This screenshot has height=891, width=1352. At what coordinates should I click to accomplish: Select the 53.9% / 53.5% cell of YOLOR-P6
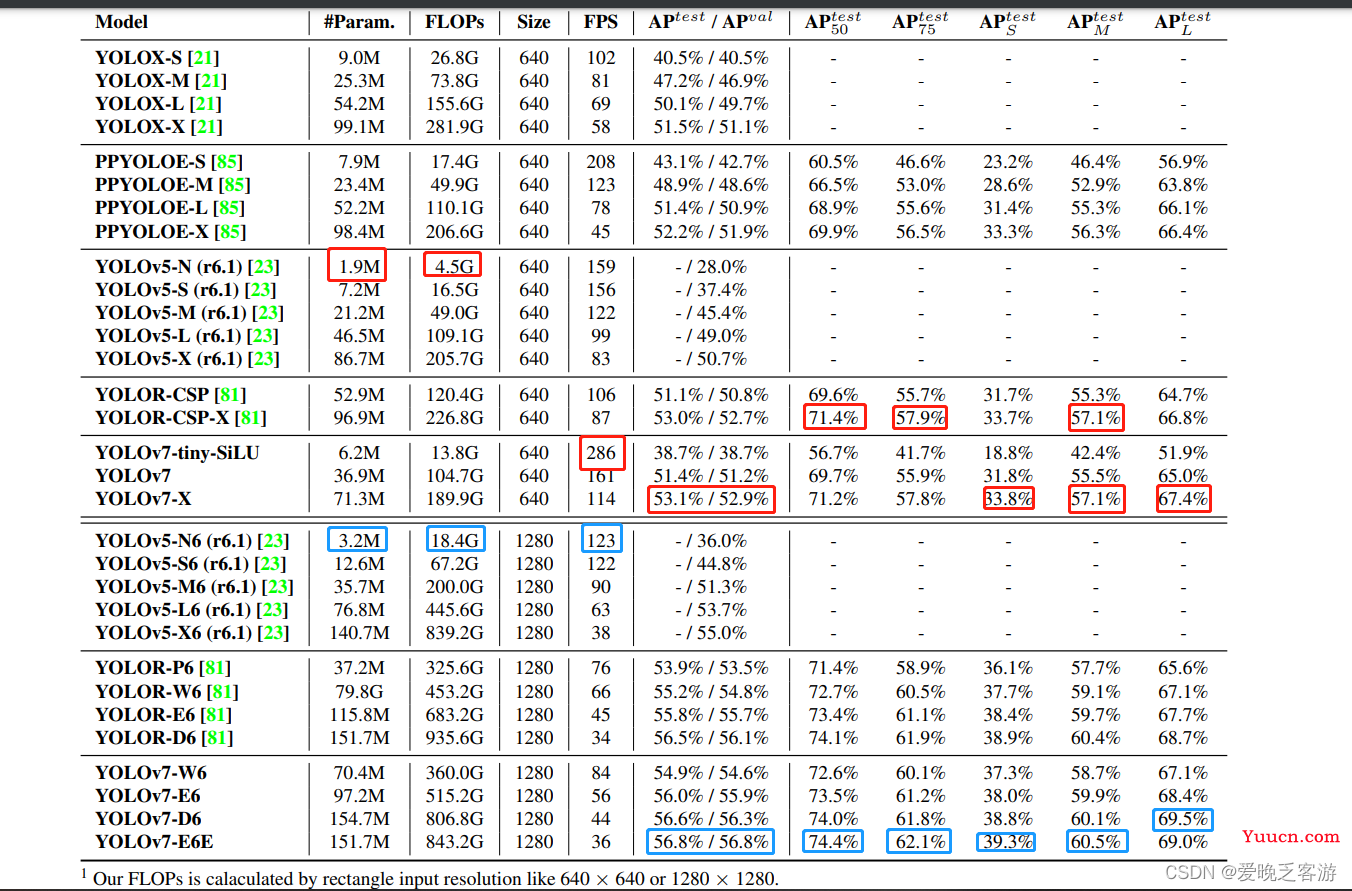(x=711, y=668)
